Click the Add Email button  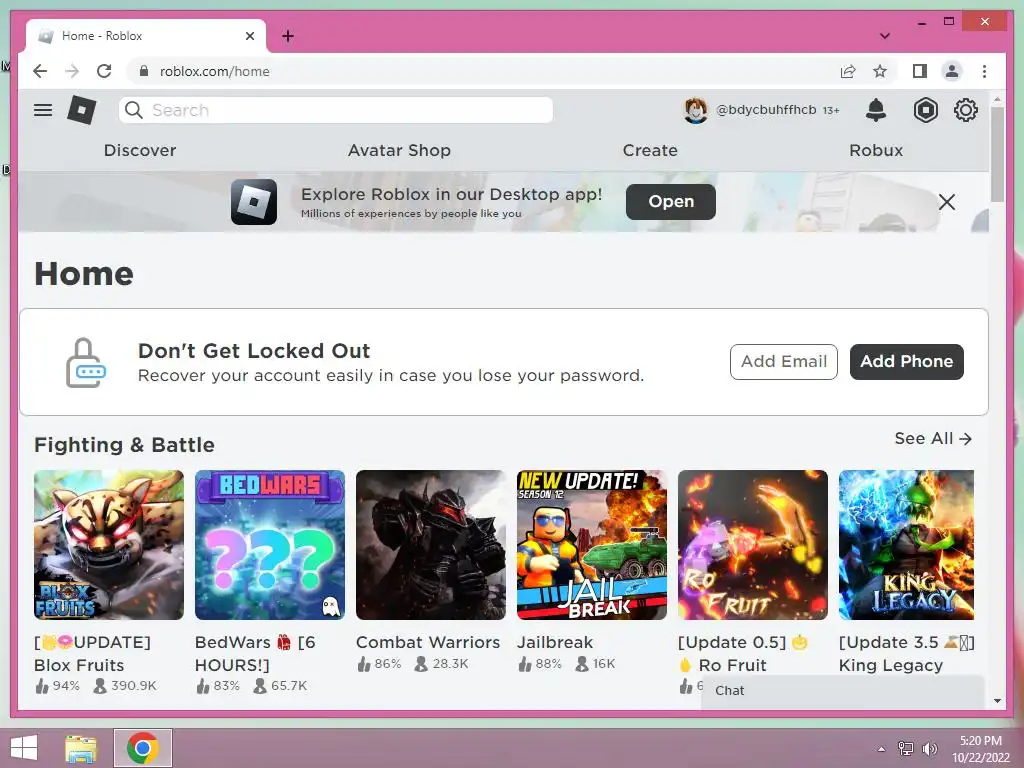(x=784, y=362)
